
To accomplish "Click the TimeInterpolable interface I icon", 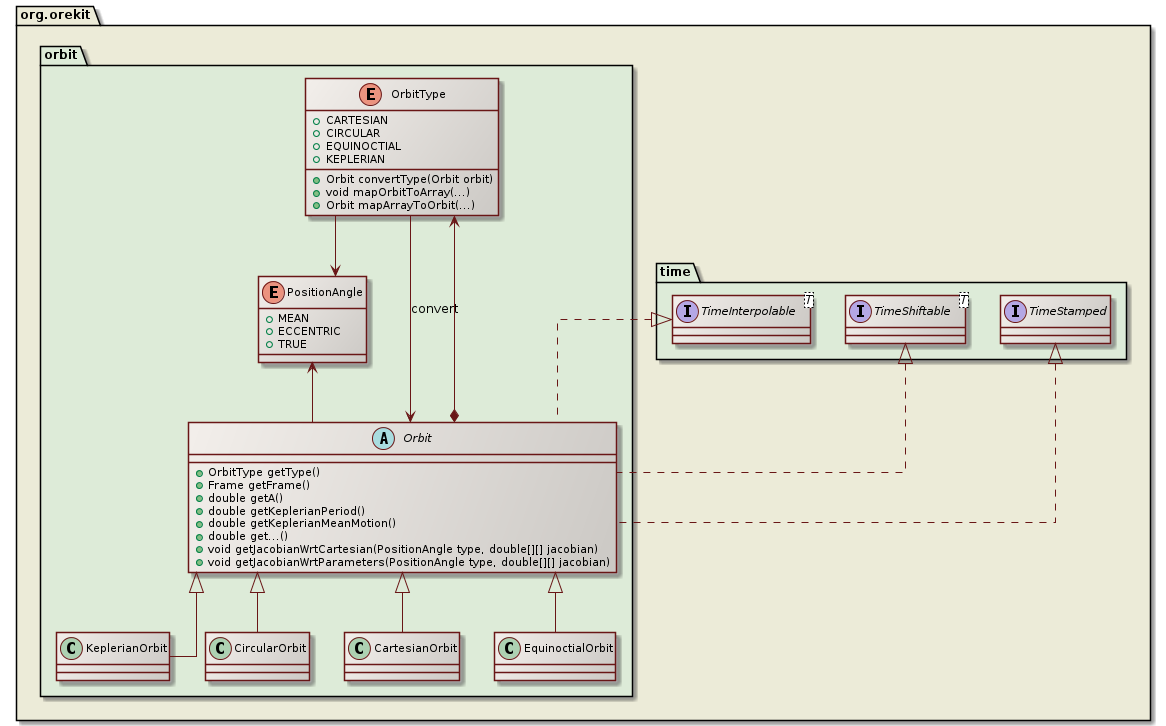I will (687, 312).
